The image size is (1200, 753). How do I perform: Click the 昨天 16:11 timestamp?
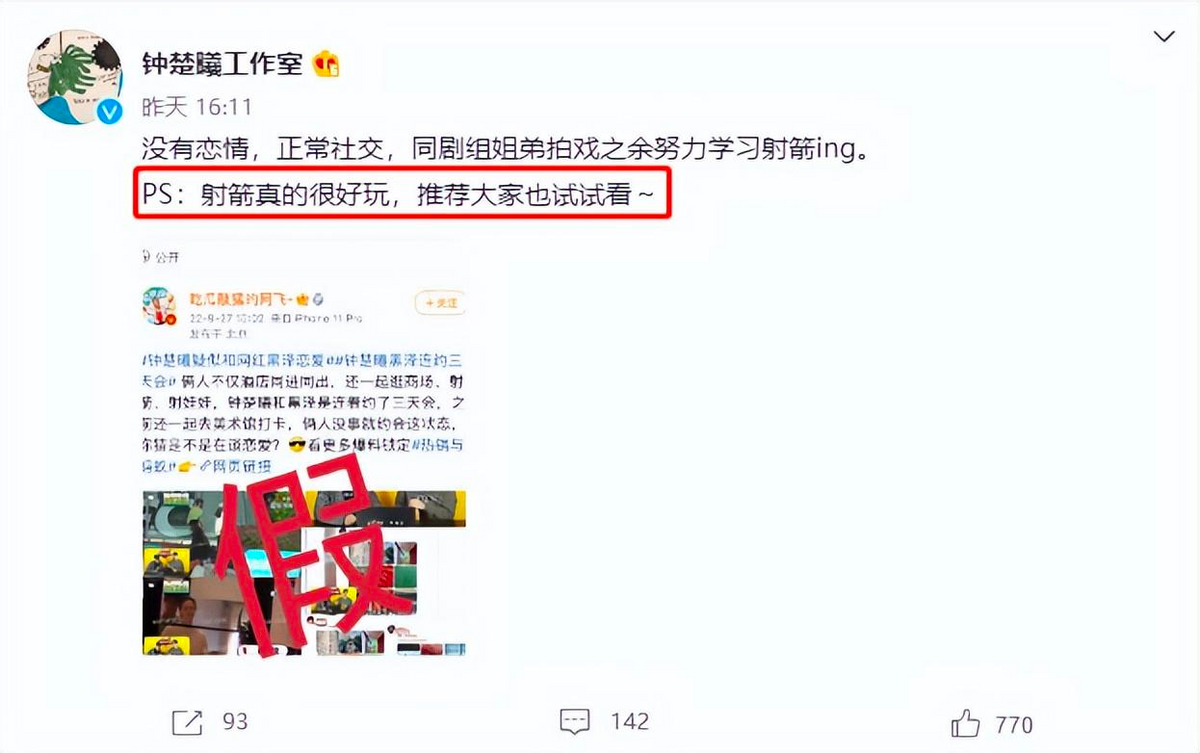(x=197, y=107)
